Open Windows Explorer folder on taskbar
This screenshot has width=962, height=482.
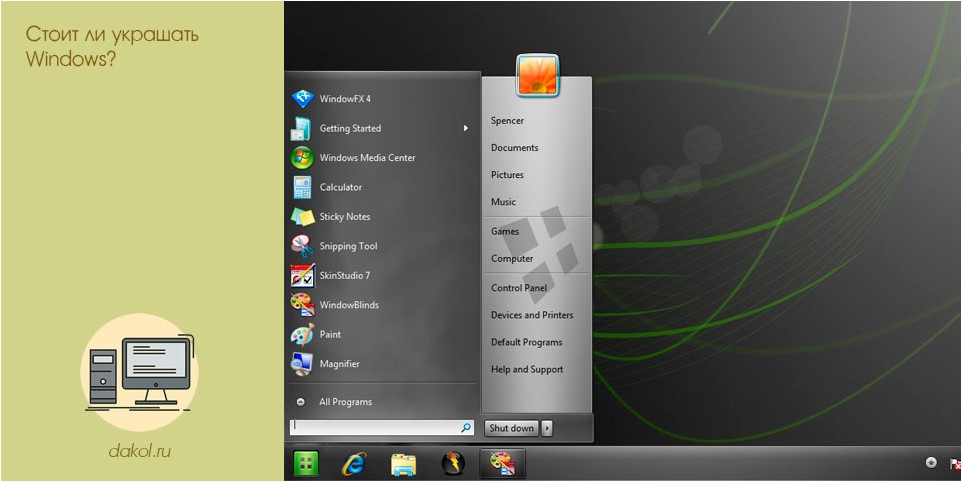[x=404, y=464]
